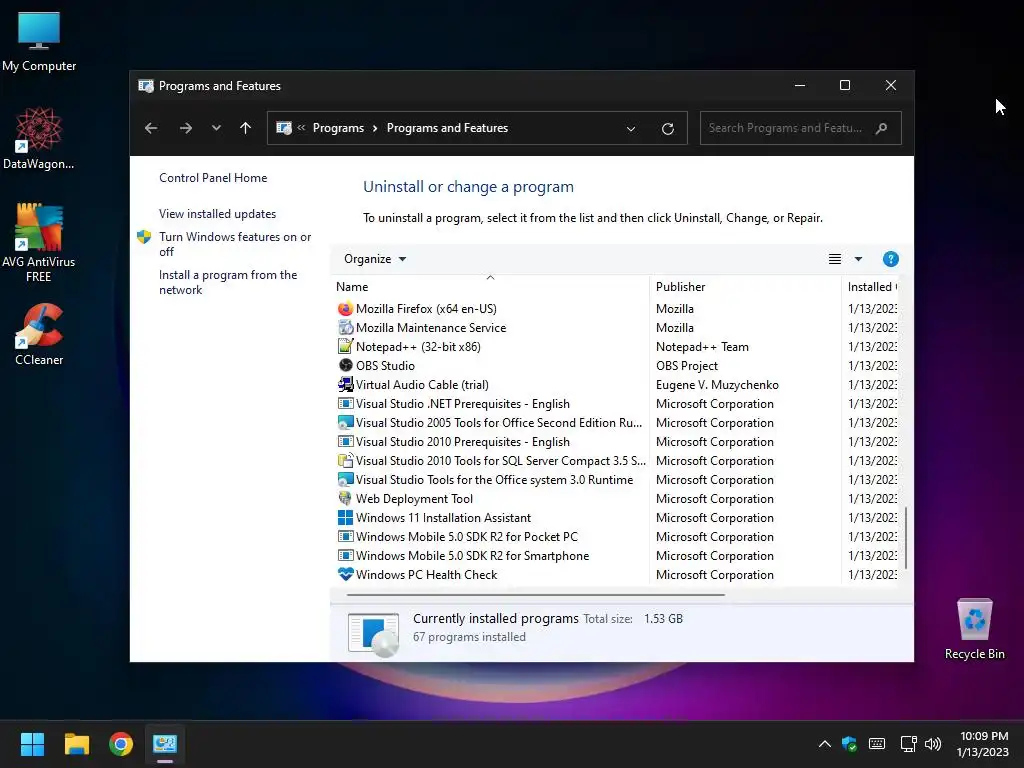
Task: Open the view options dropdown arrow
Action: point(858,259)
